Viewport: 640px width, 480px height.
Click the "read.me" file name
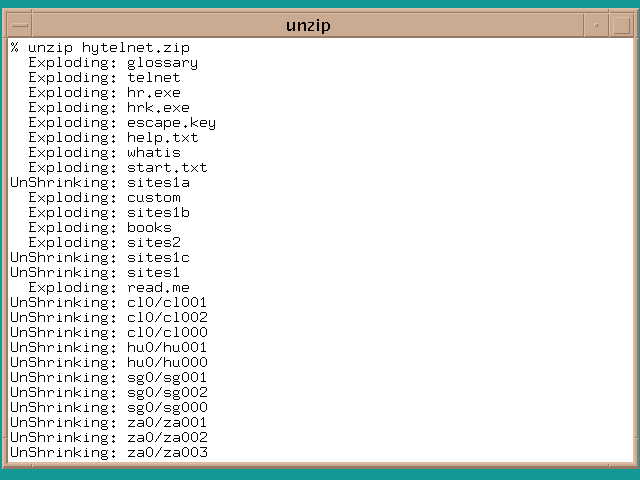(x=158, y=288)
